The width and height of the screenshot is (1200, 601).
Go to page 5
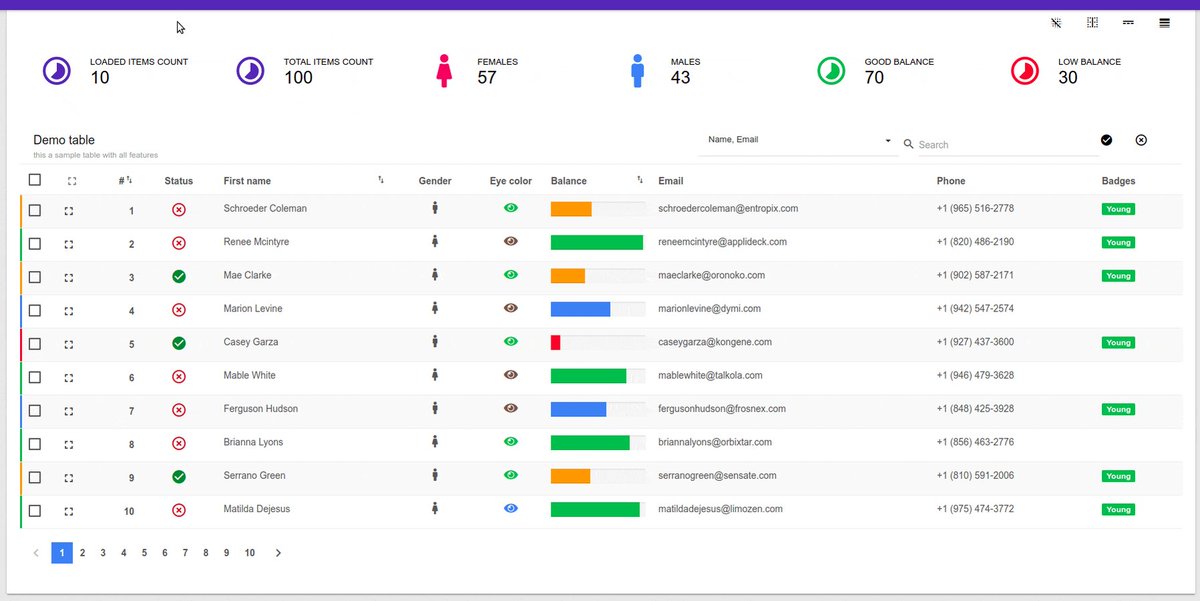point(144,553)
